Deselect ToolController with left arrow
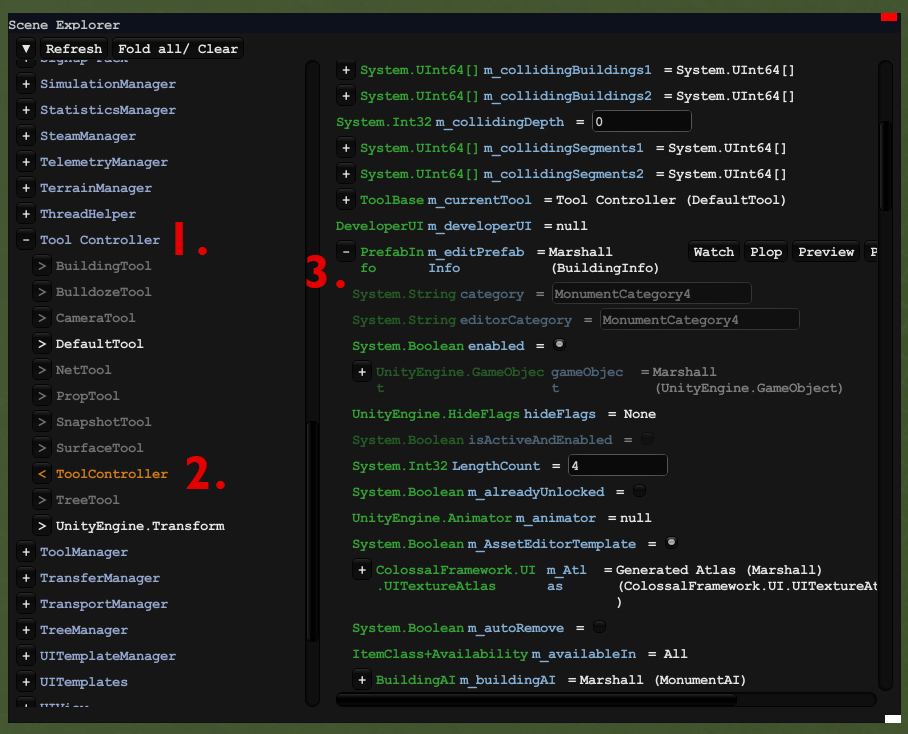Screen dimensions: 908x734 coord(42,474)
